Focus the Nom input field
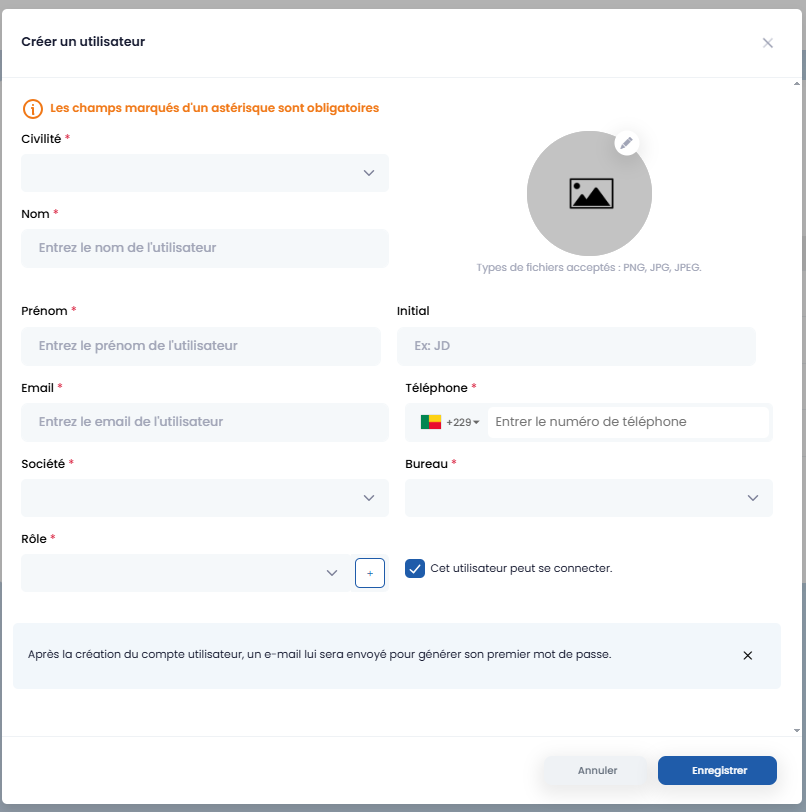Viewport: 806px width, 812px height. pyautogui.click(x=204, y=248)
